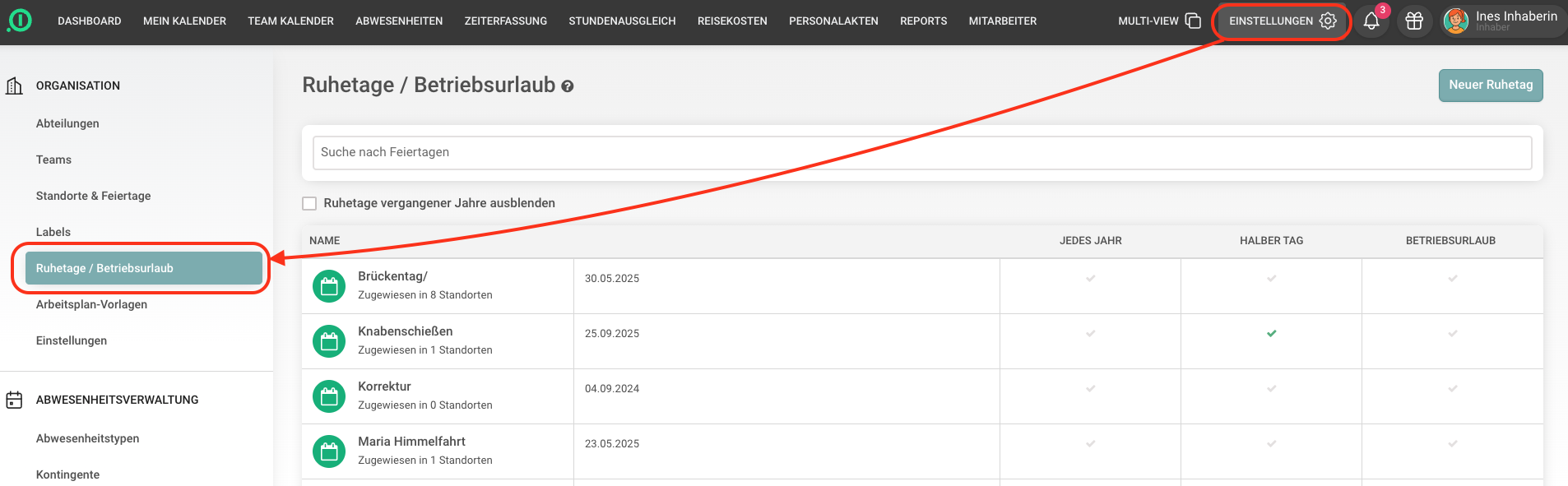Open Abwesenheiten in the top navigation
The image size is (1568, 486).
tap(399, 21)
